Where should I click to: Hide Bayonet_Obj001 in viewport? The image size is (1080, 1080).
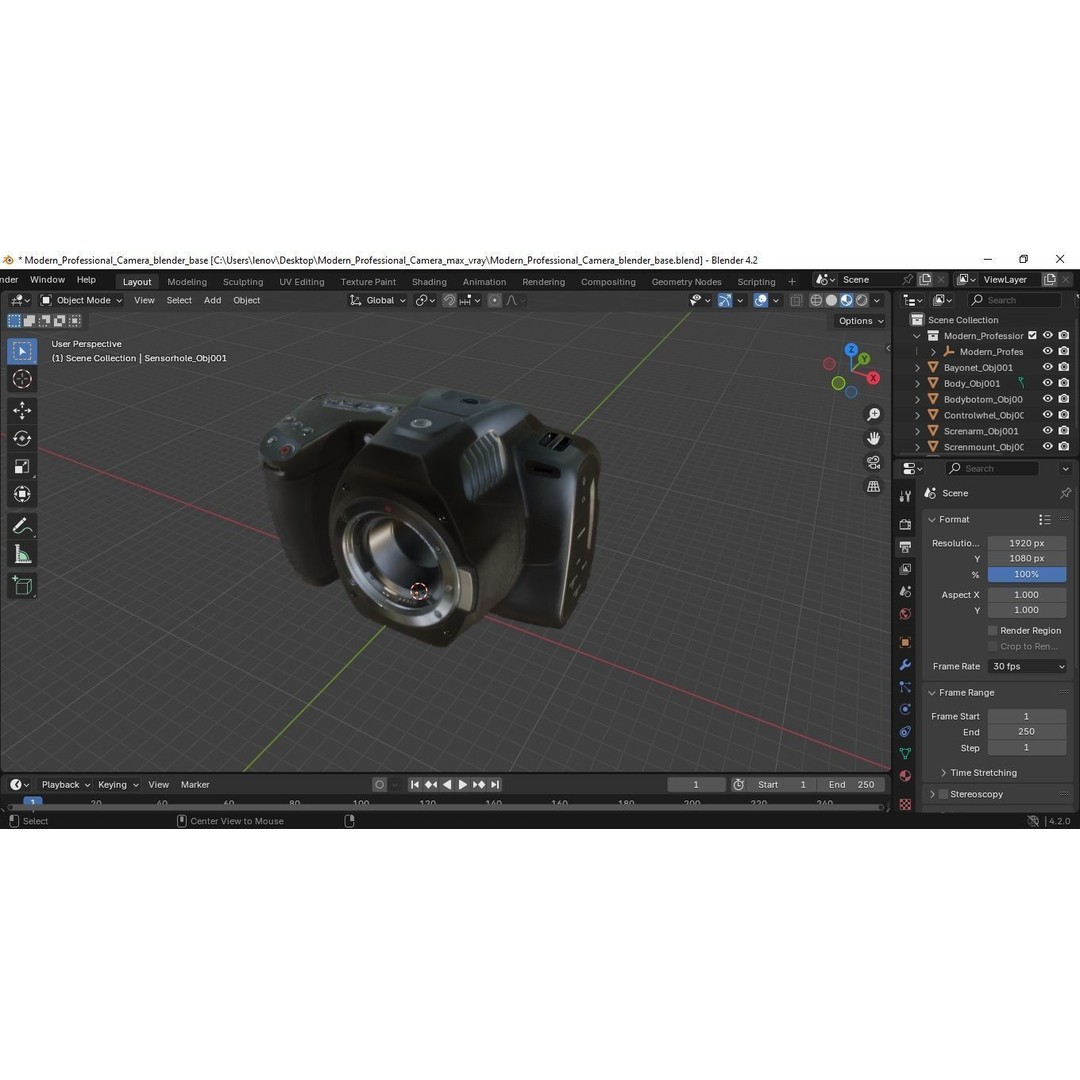(x=1048, y=367)
